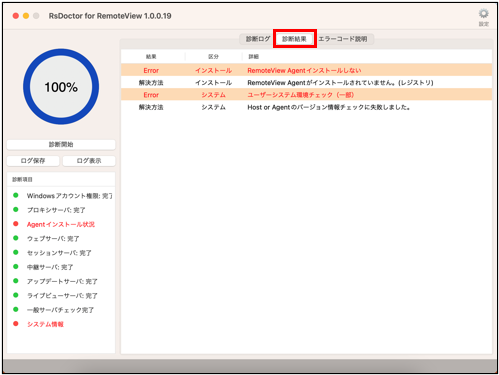Click green dot beside ウェブサーバ

tap(16, 238)
